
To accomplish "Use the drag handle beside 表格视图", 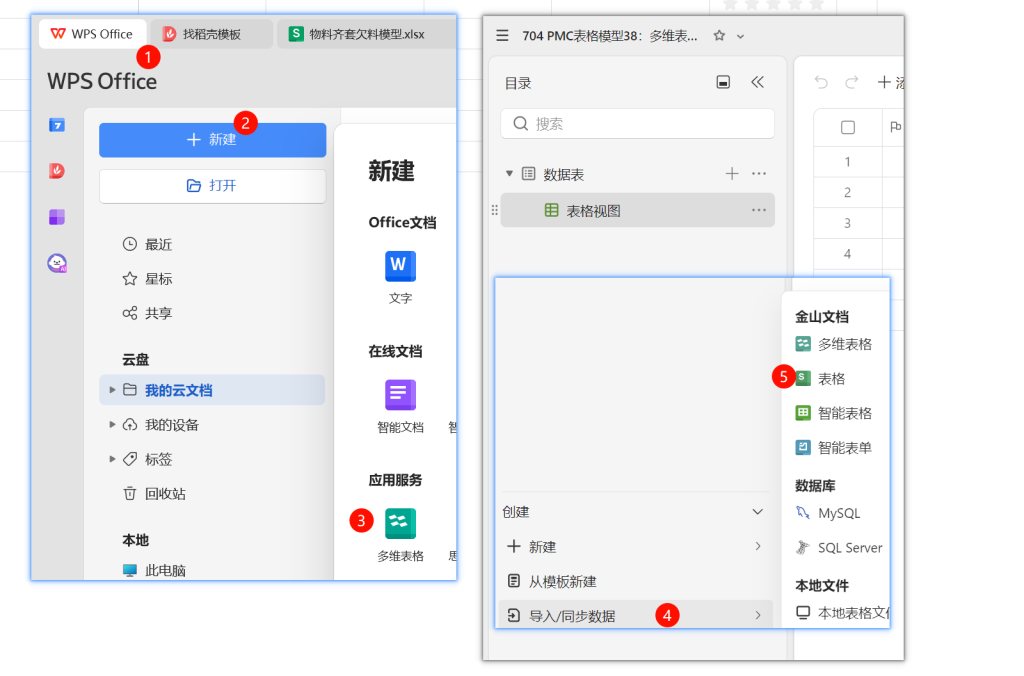I will [x=494, y=210].
